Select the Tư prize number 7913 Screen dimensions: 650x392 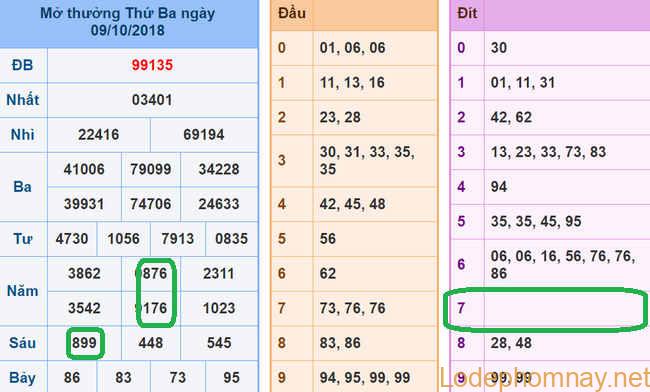pyautogui.click(x=178, y=239)
